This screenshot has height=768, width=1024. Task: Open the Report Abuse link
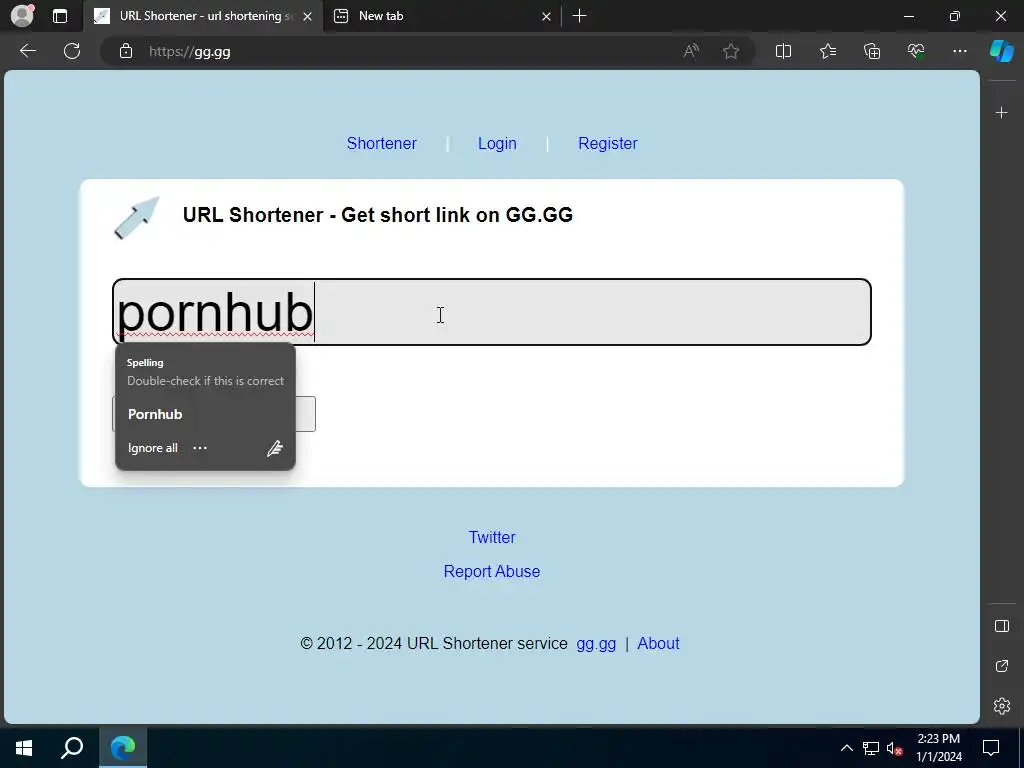[492, 571]
